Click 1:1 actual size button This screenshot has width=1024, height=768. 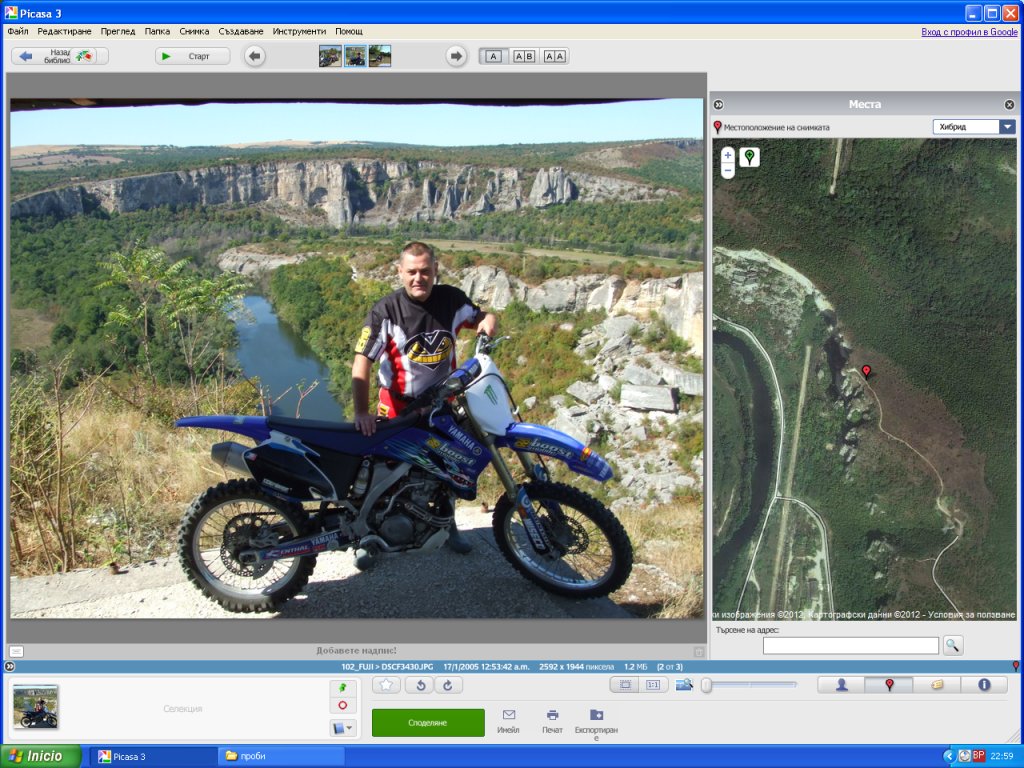pyautogui.click(x=653, y=684)
